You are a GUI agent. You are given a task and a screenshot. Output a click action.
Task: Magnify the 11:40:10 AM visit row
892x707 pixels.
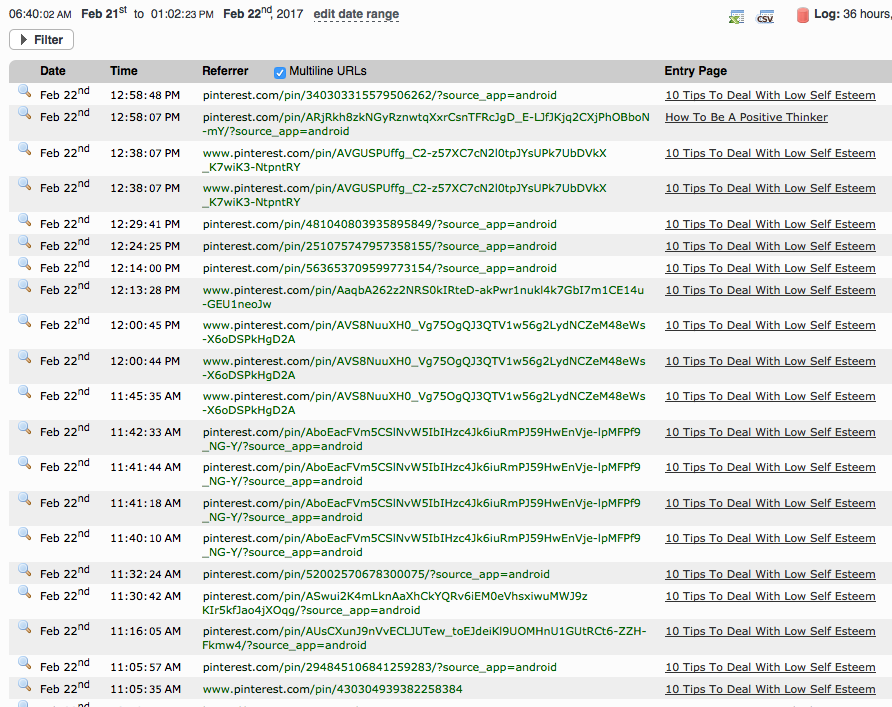[24, 534]
